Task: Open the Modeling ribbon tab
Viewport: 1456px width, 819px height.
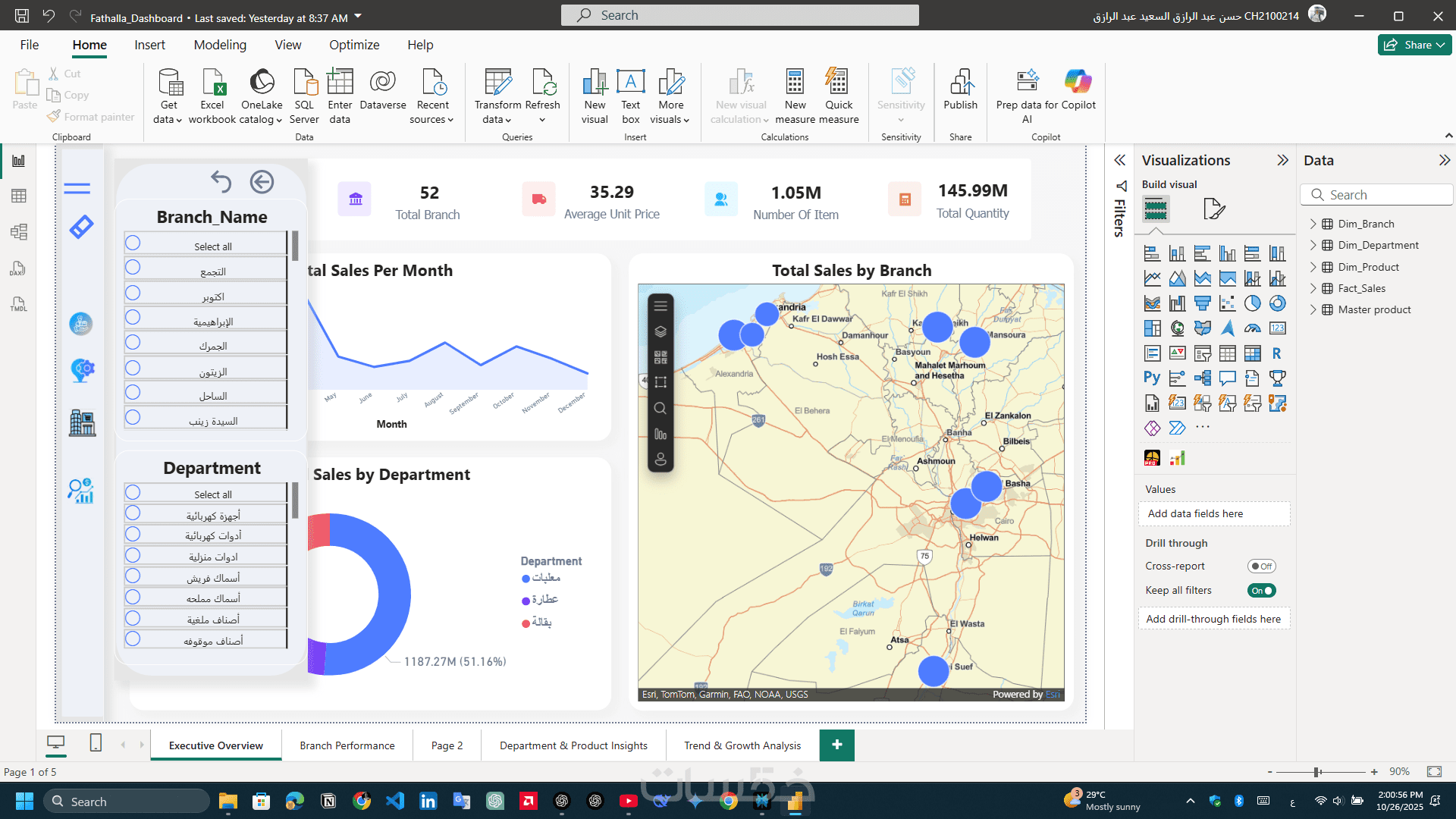Action: pyautogui.click(x=220, y=45)
